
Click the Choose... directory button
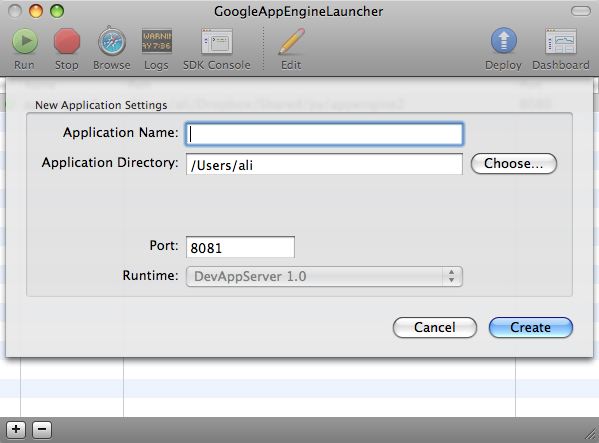point(514,163)
